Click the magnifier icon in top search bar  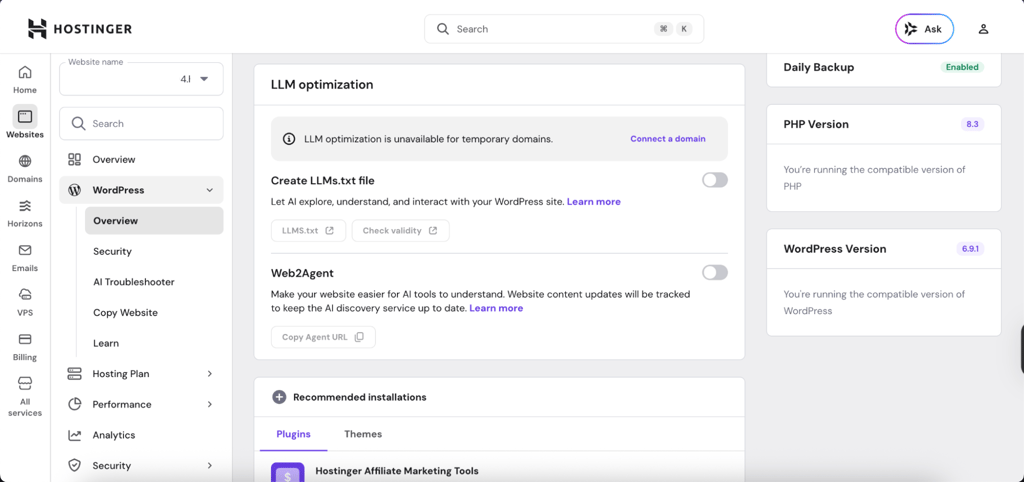(443, 29)
